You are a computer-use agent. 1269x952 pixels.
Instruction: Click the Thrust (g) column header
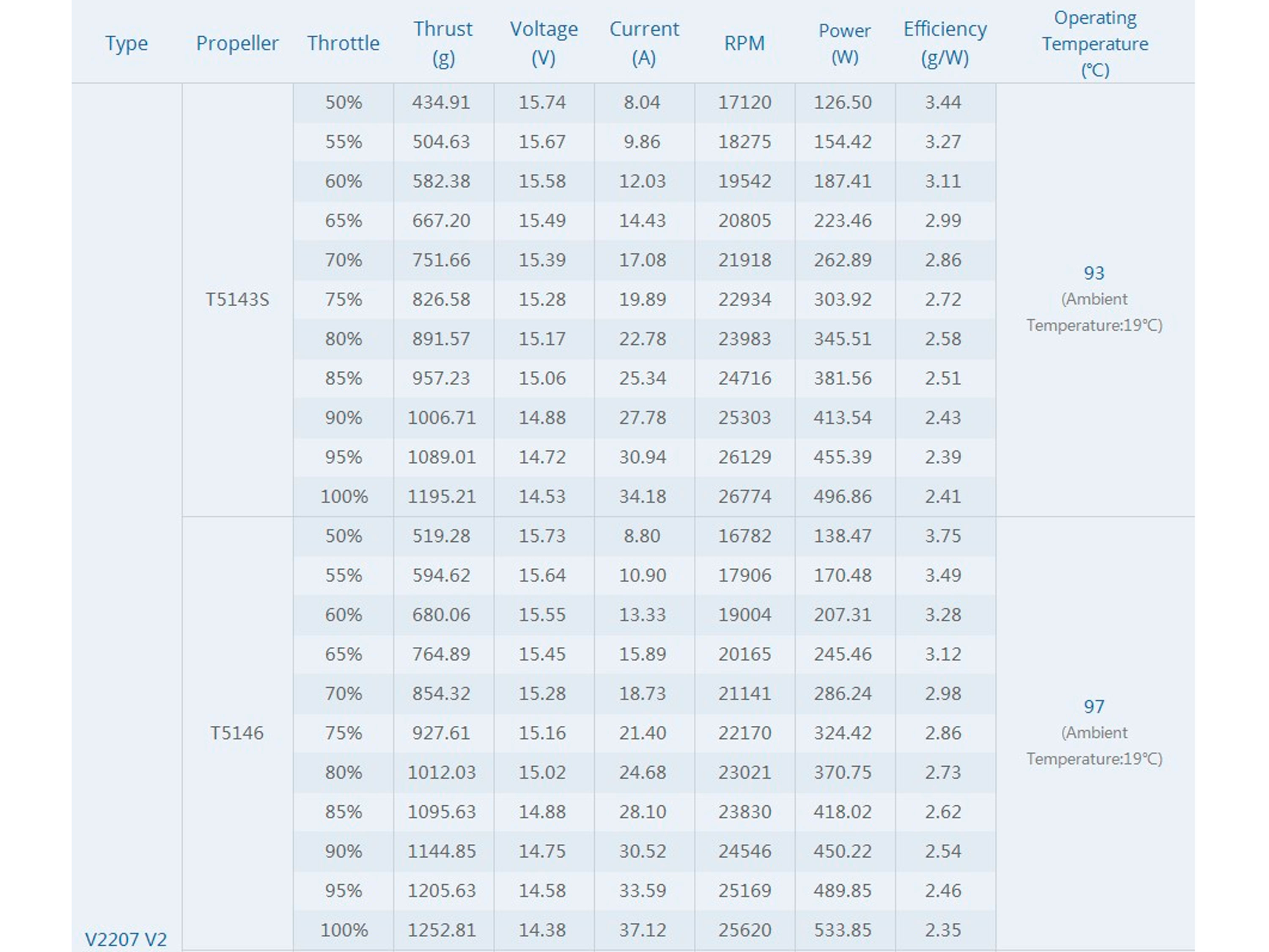[x=443, y=44]
